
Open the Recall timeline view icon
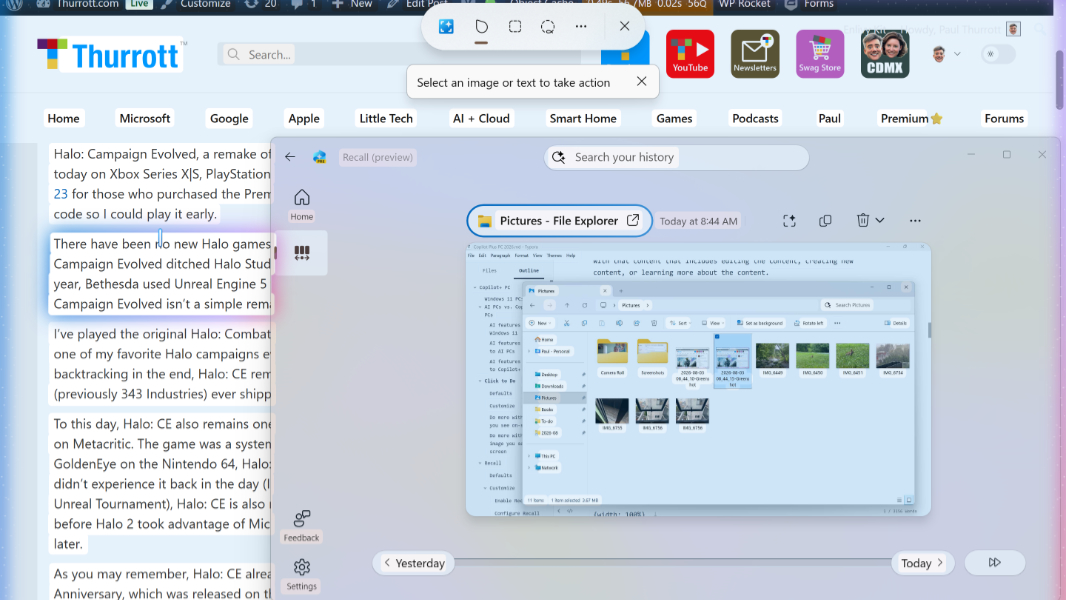coord(302,253)
